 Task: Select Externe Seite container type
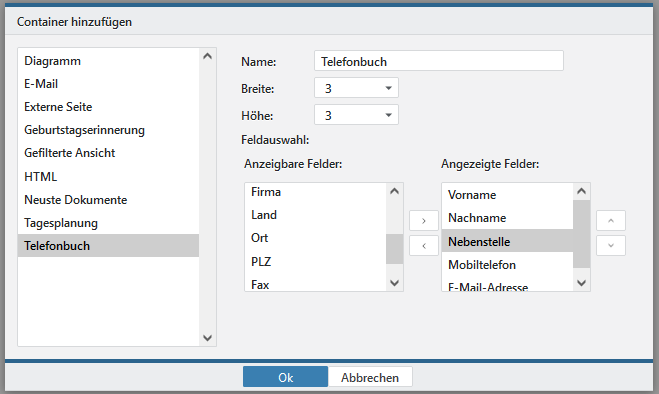pos(108,107)
